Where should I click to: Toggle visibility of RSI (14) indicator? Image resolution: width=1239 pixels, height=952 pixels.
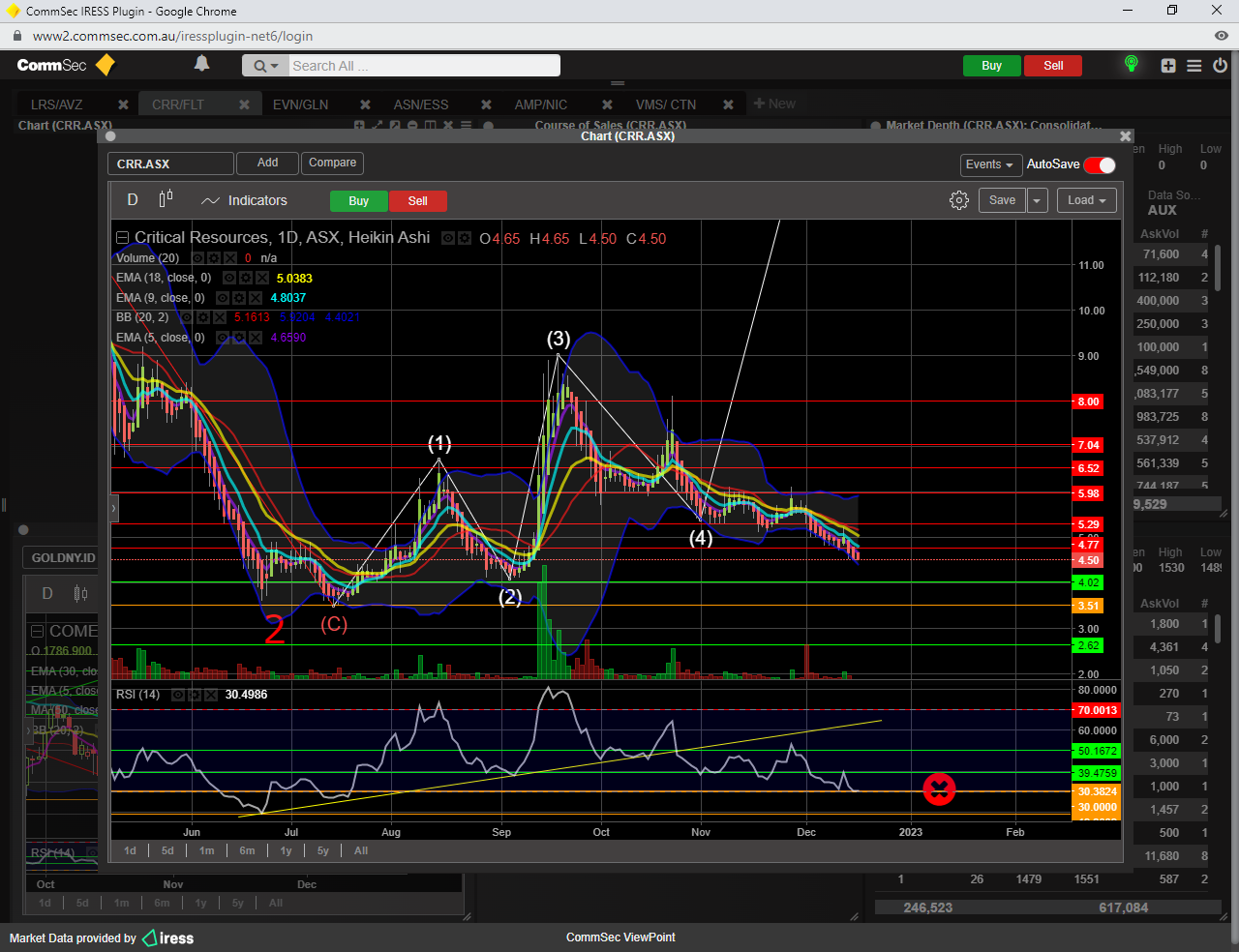tap(178, 695)
